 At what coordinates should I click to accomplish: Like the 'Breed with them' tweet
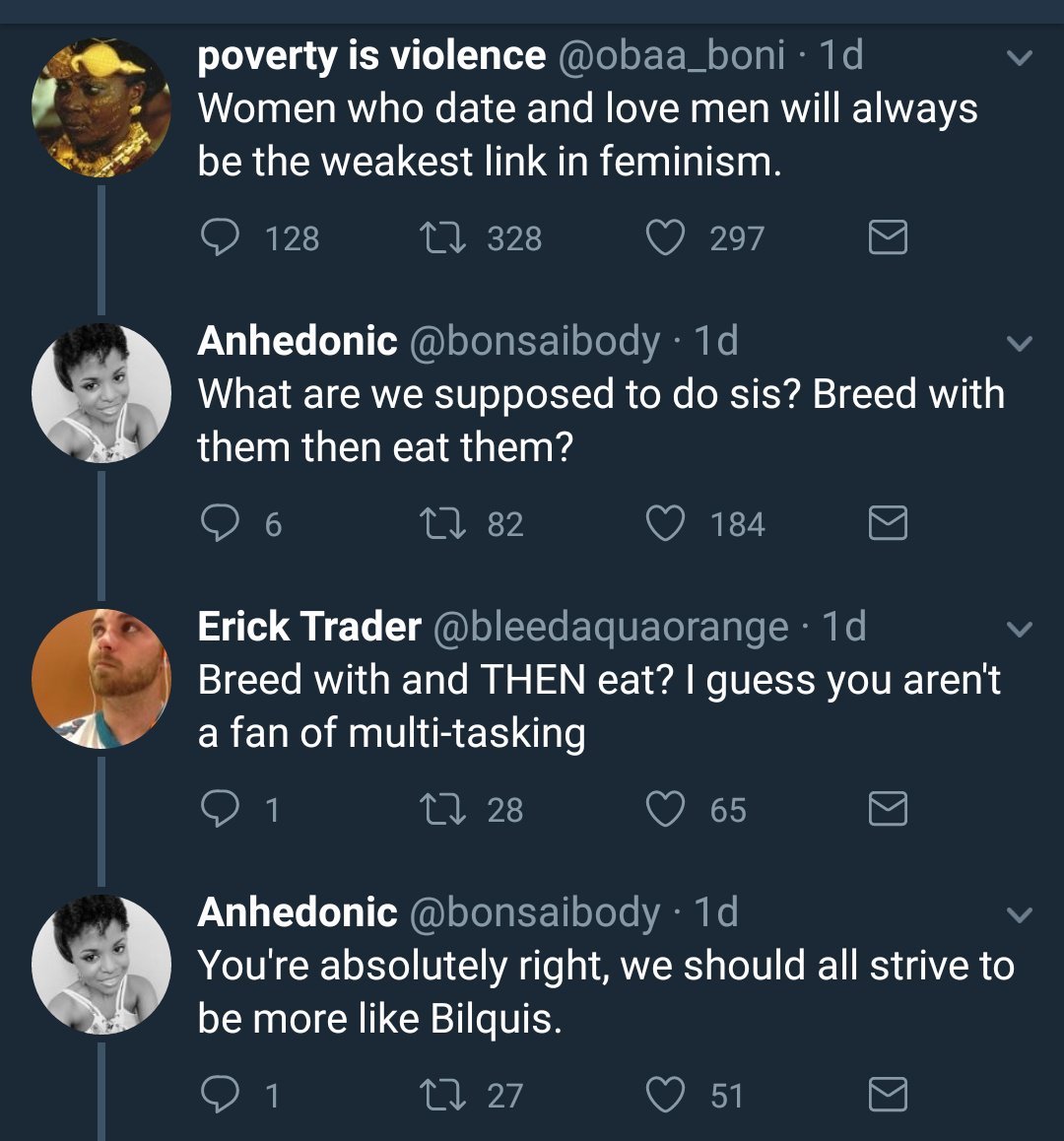pos(665,523)
